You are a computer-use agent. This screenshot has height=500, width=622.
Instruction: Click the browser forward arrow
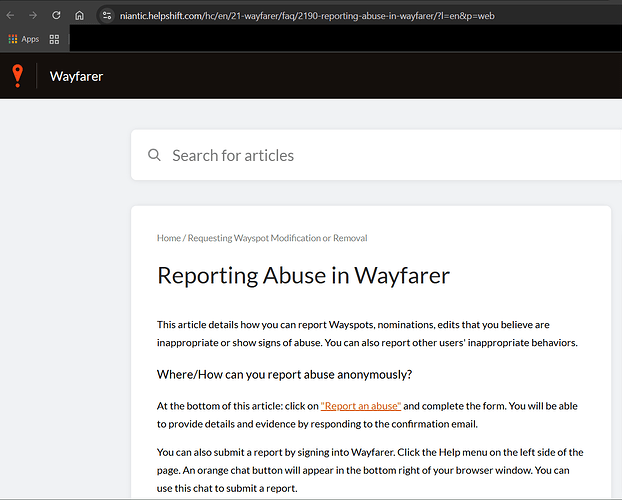pyautogui.click(x=33, y=15)
